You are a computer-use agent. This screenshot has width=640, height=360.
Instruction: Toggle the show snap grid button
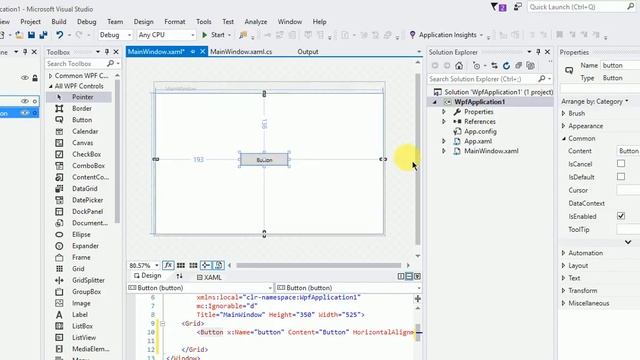tap(181, 265)
